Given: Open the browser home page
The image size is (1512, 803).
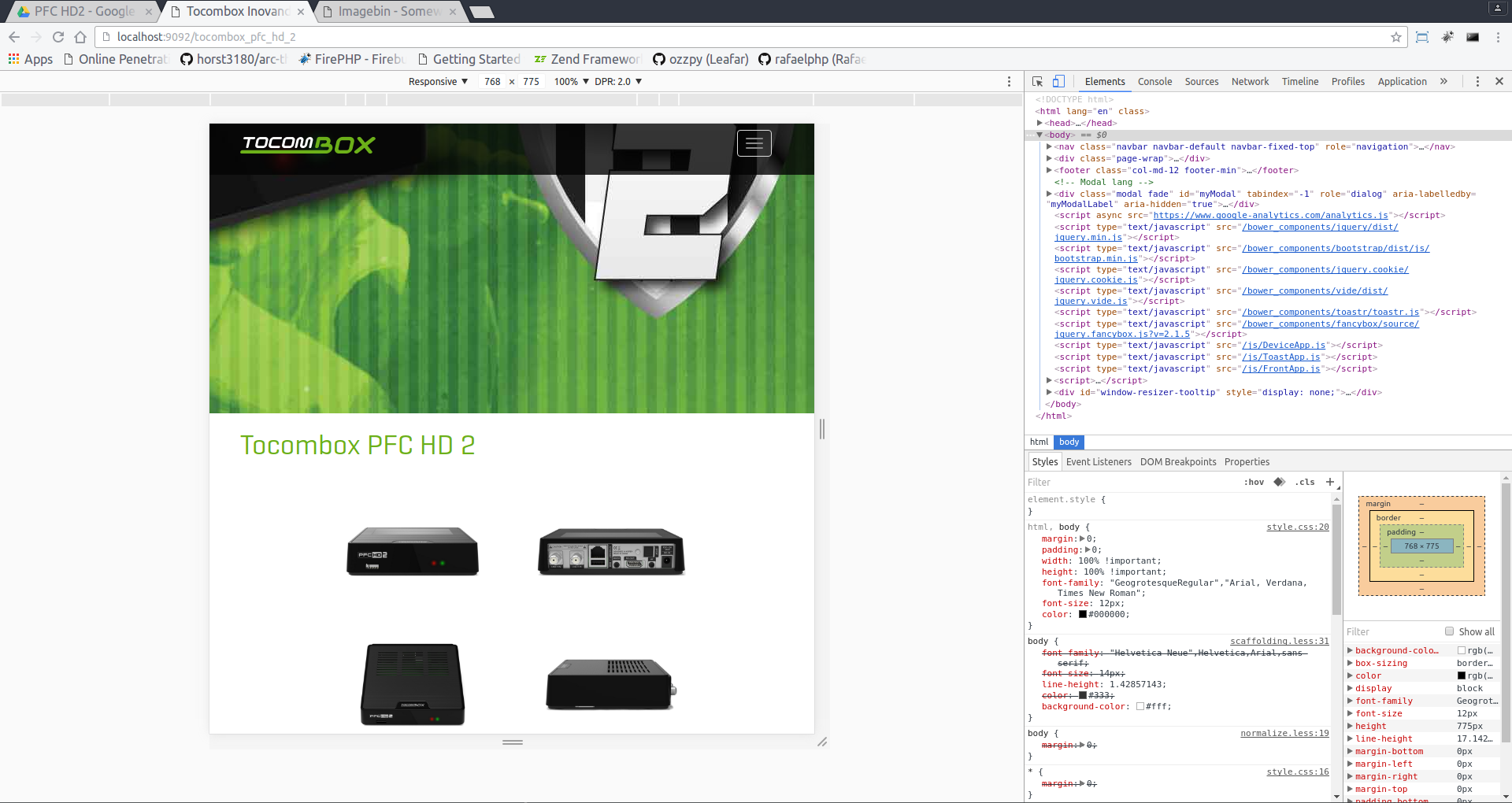Looking at the screenshot, I should (80, 37).
